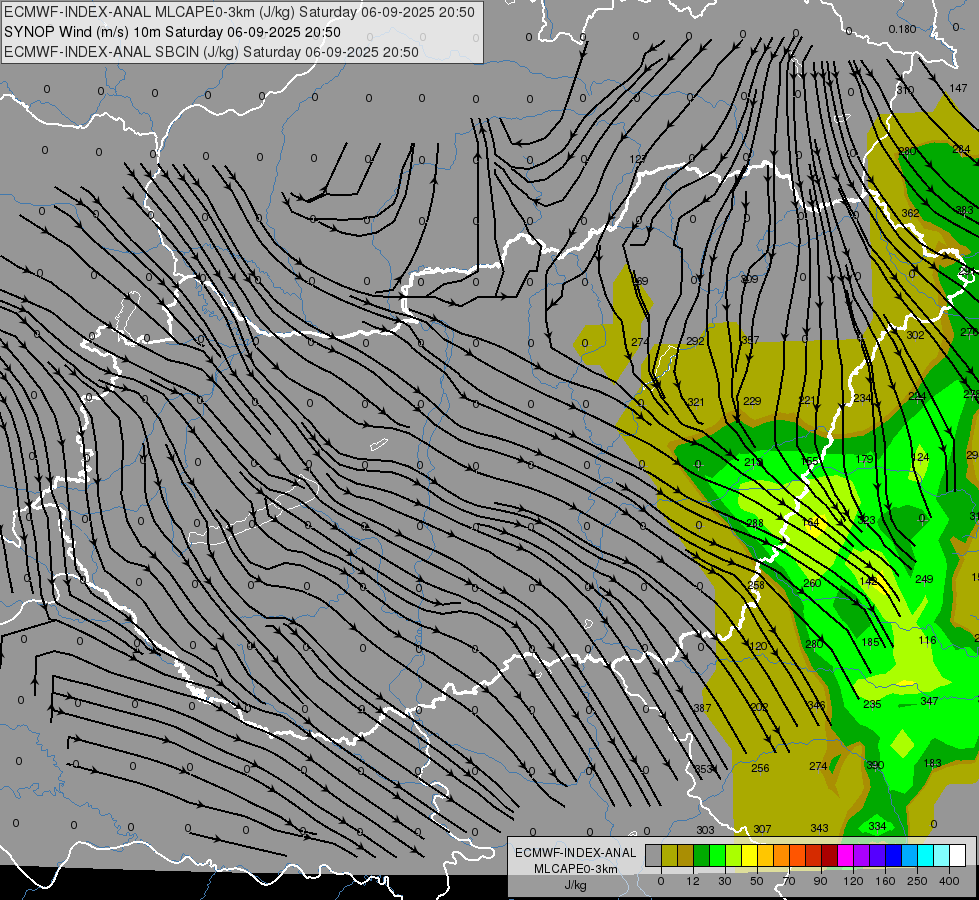The height and width of the screenshot is (900, 979).
Task: Click the map value 284
Action: tap(961, 149)
